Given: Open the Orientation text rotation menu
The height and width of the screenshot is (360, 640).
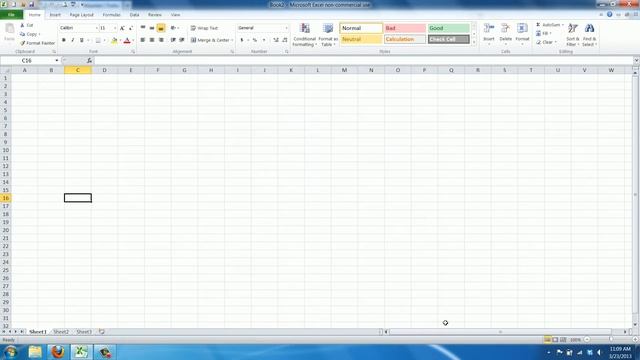Looking at the screenshot, I should pos(174,28).
